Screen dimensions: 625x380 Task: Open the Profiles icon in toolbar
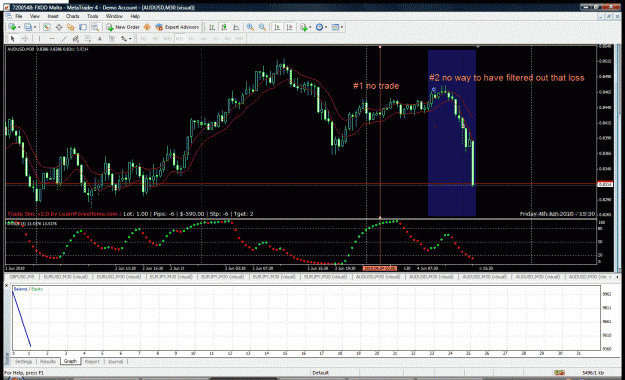28,27
